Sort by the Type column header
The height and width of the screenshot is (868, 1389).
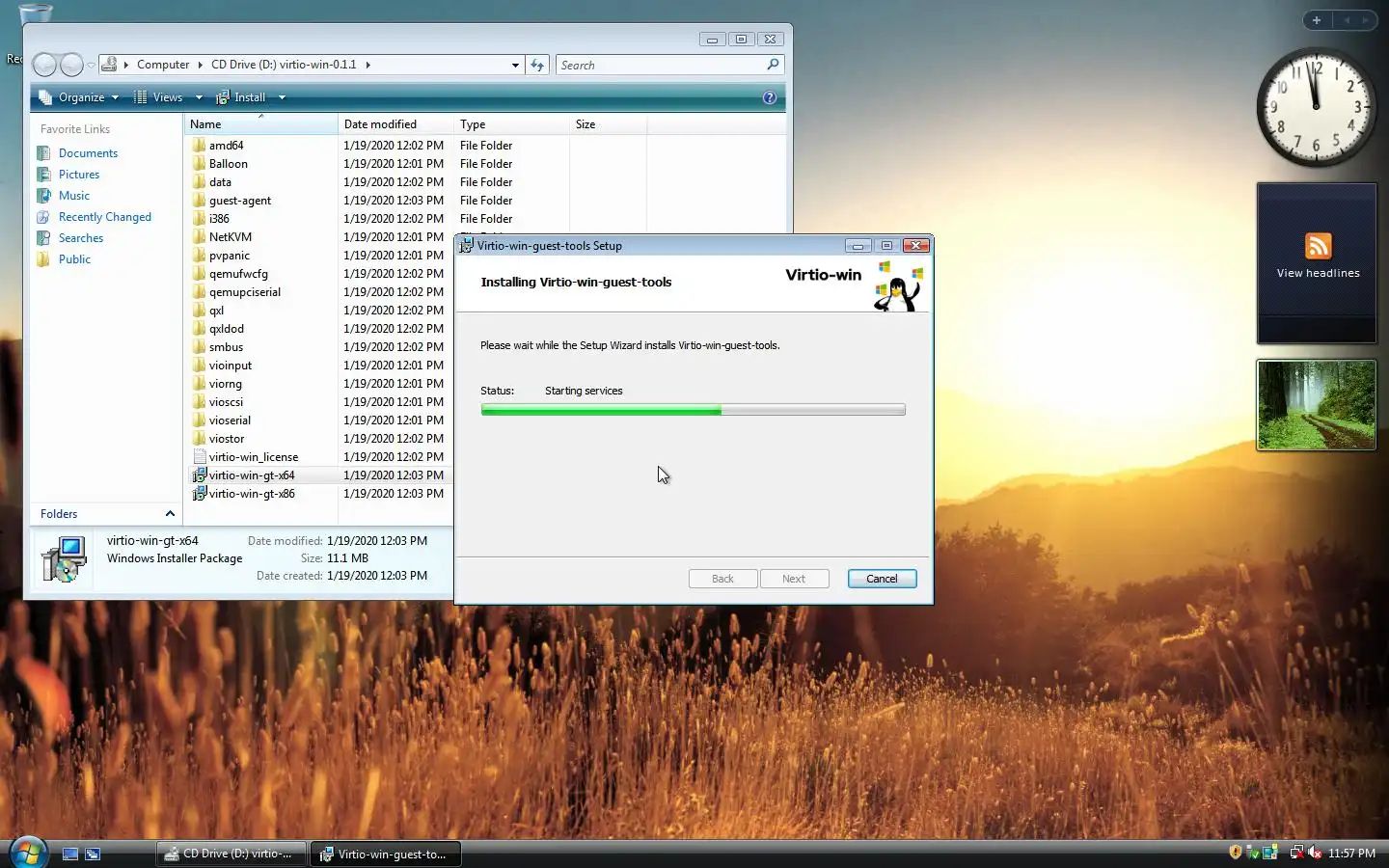[511, 124]
